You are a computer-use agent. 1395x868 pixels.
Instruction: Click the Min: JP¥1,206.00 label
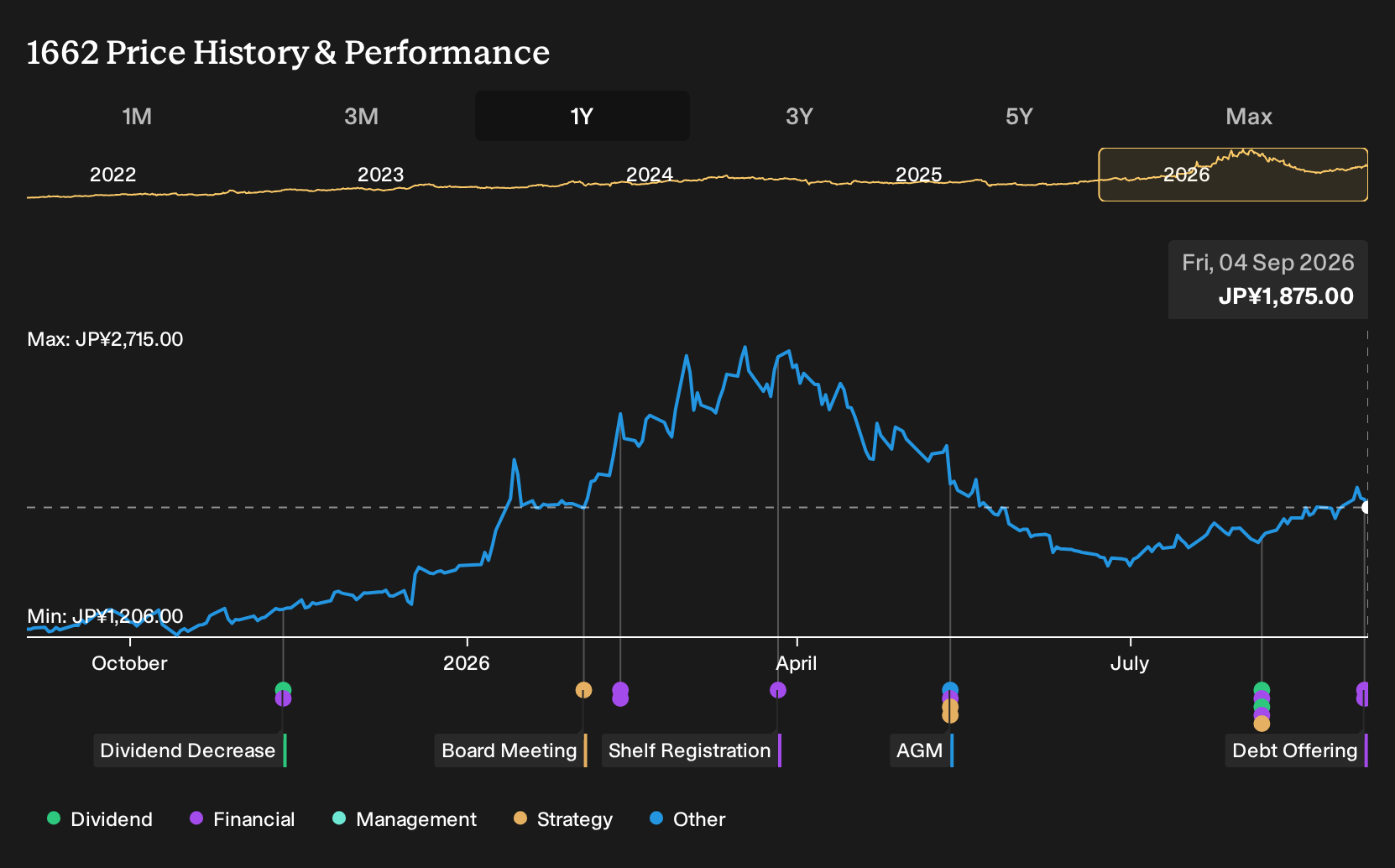click(x=105, y=616)
